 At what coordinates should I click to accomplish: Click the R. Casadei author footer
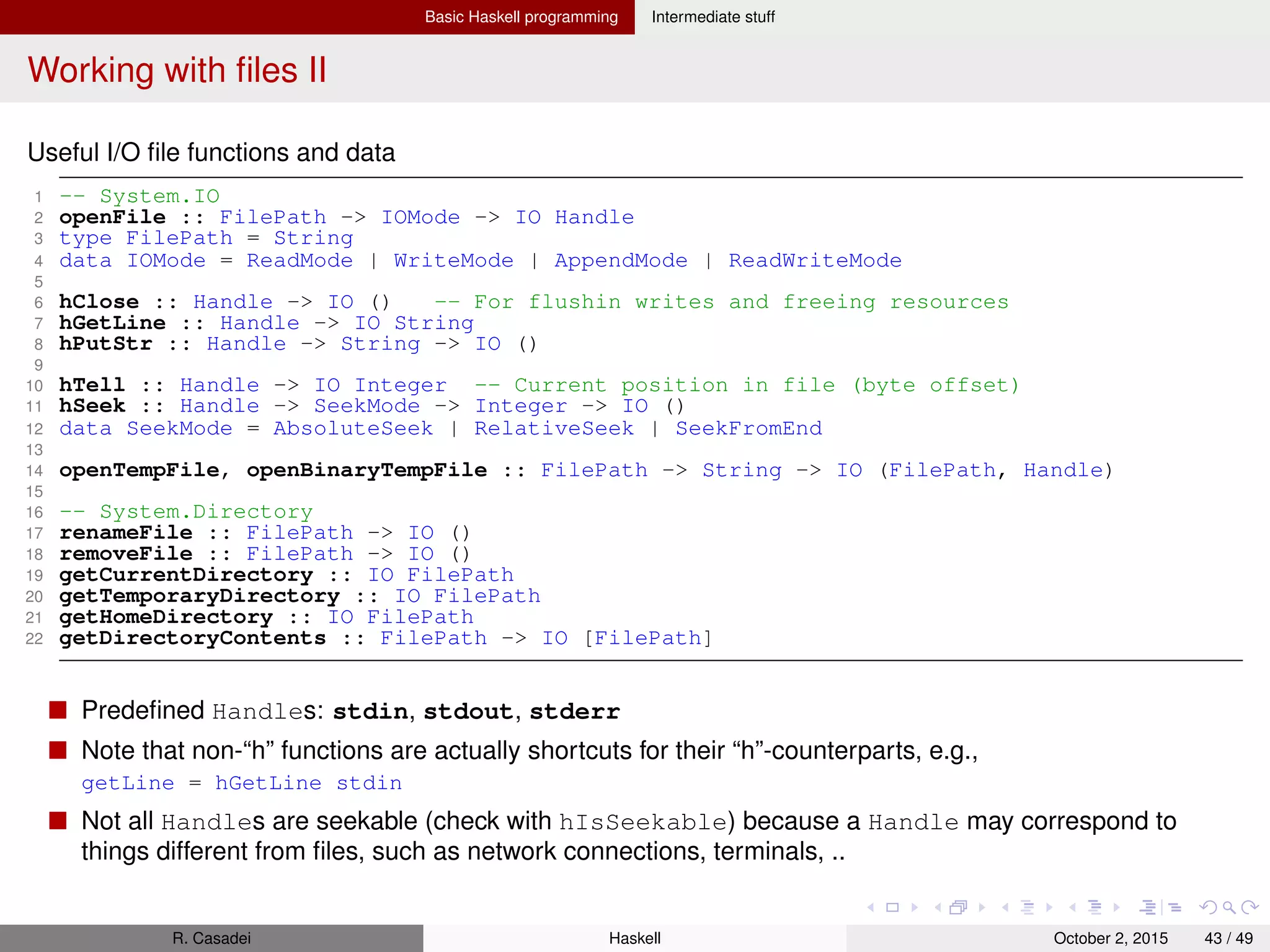(211, 938)
